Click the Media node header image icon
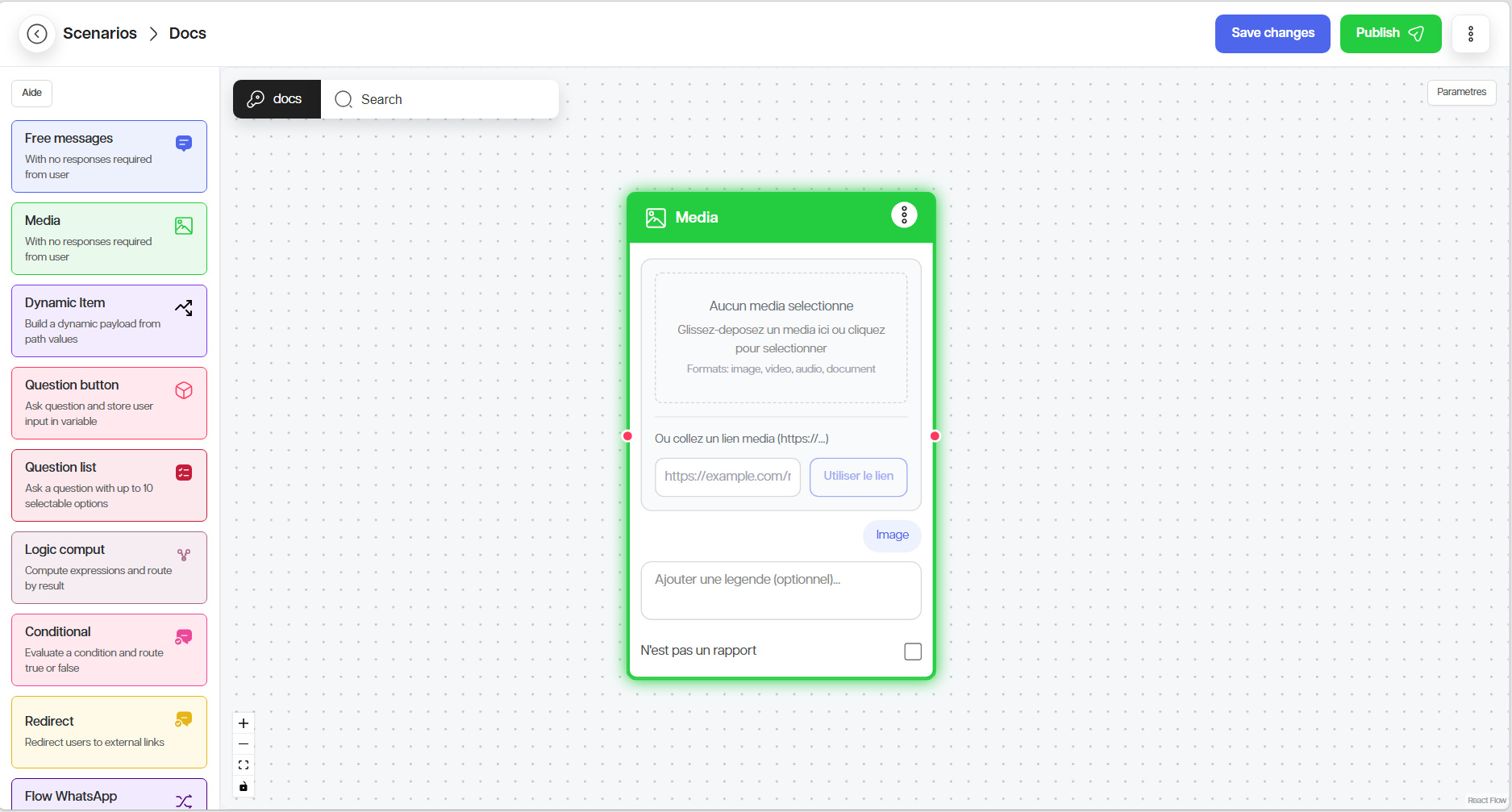The image size is (1512, 812). click(656, 219)
